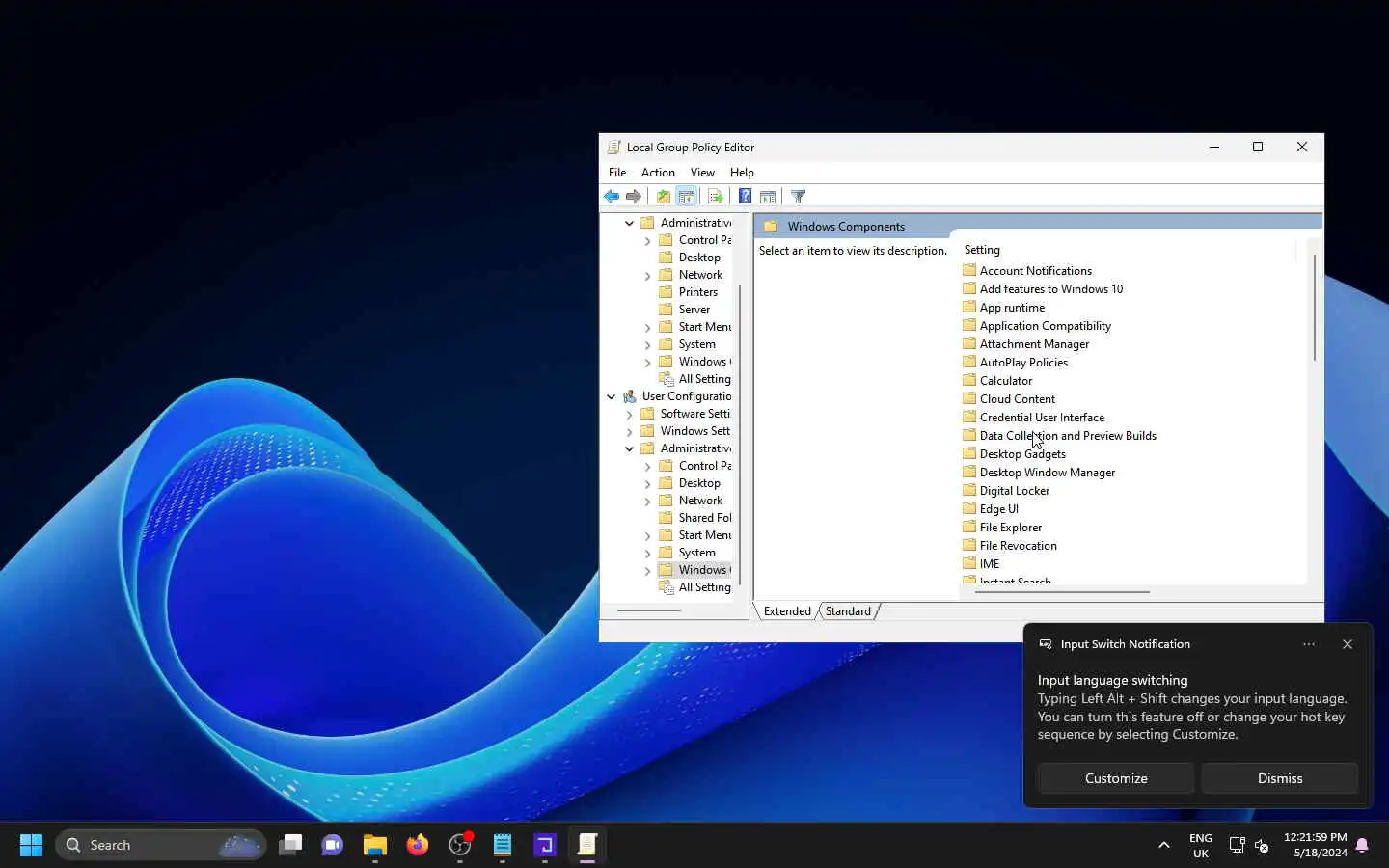The height and width of the screenshot is (868, 1389).
Task: Expand Control Panel under User Configuration
Action: [648, 466]
